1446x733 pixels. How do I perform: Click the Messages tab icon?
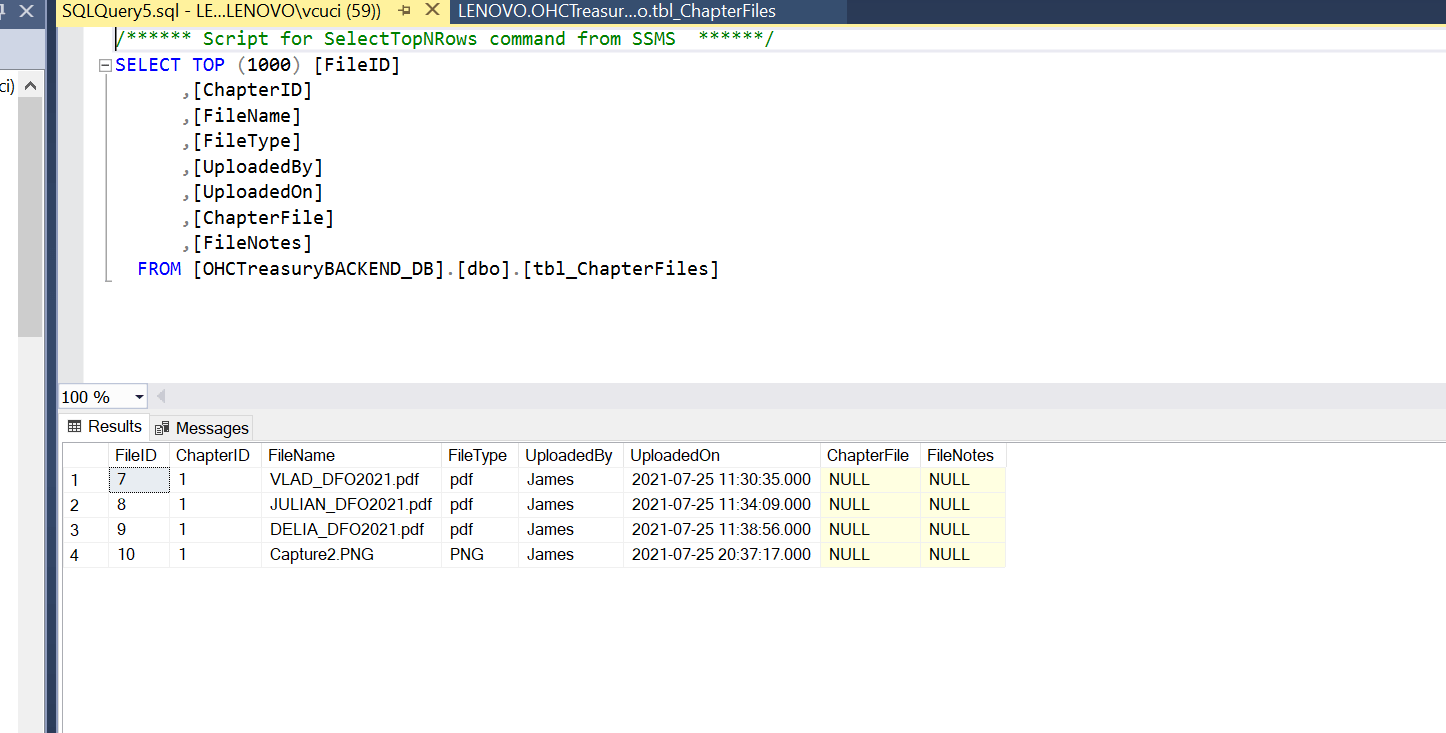tap(161, 428)
